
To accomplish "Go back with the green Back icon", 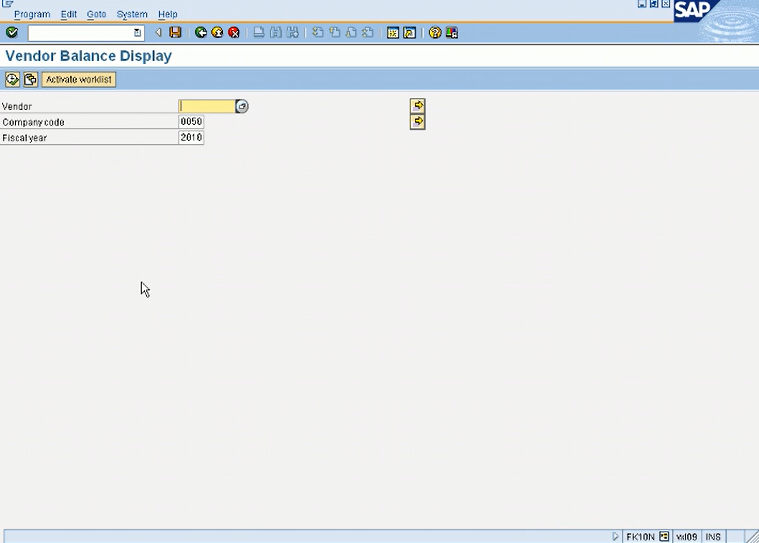I will pos(200,32).
